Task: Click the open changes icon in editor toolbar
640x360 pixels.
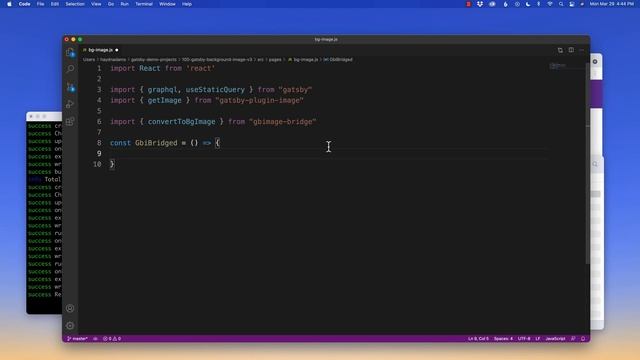Action: tap(560, 50)
